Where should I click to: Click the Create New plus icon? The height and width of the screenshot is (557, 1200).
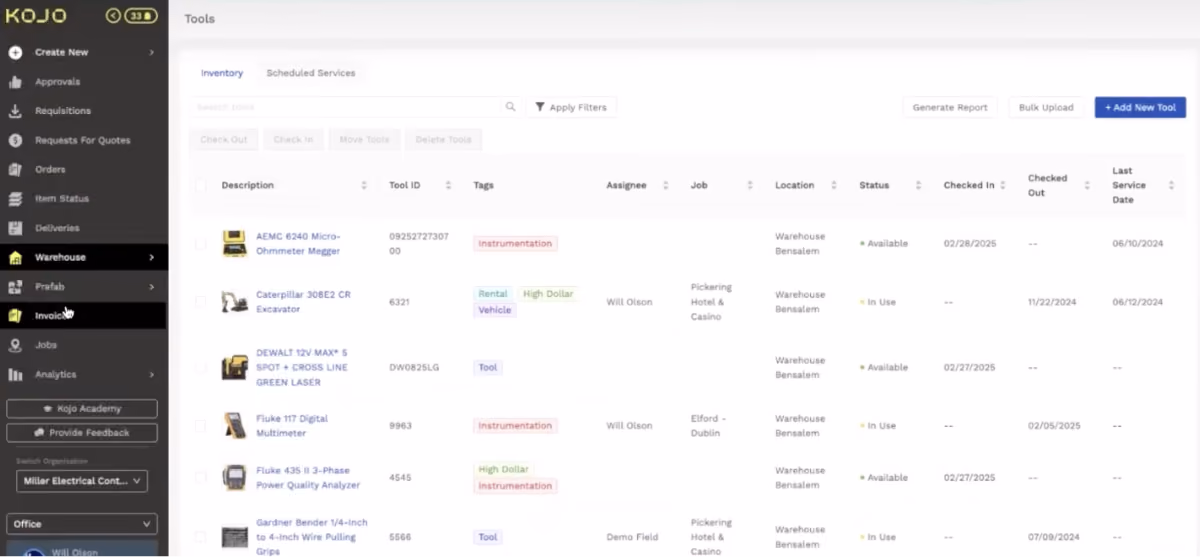tap(15, 52)
